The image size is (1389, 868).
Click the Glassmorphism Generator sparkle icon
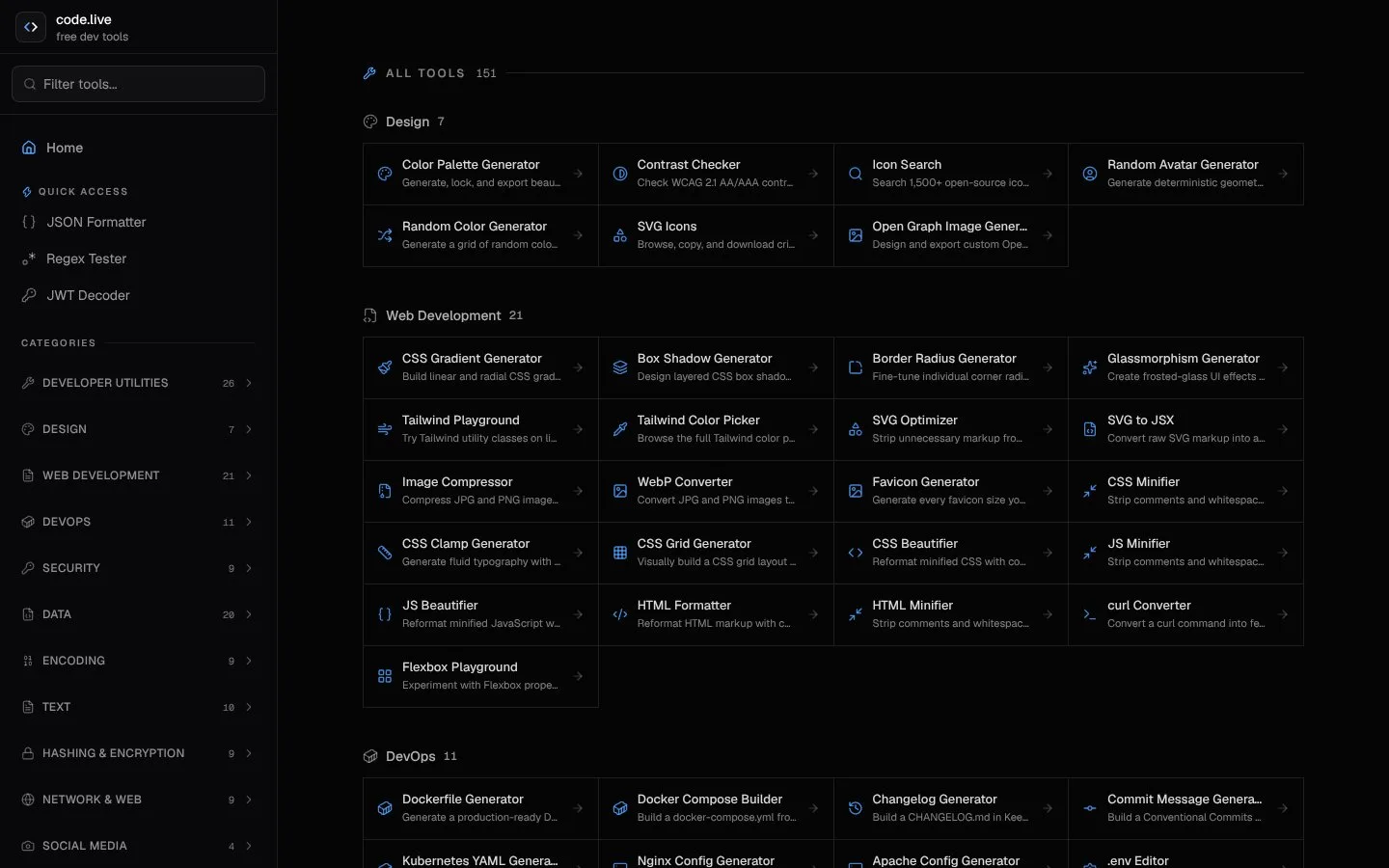pos(1090,368)
